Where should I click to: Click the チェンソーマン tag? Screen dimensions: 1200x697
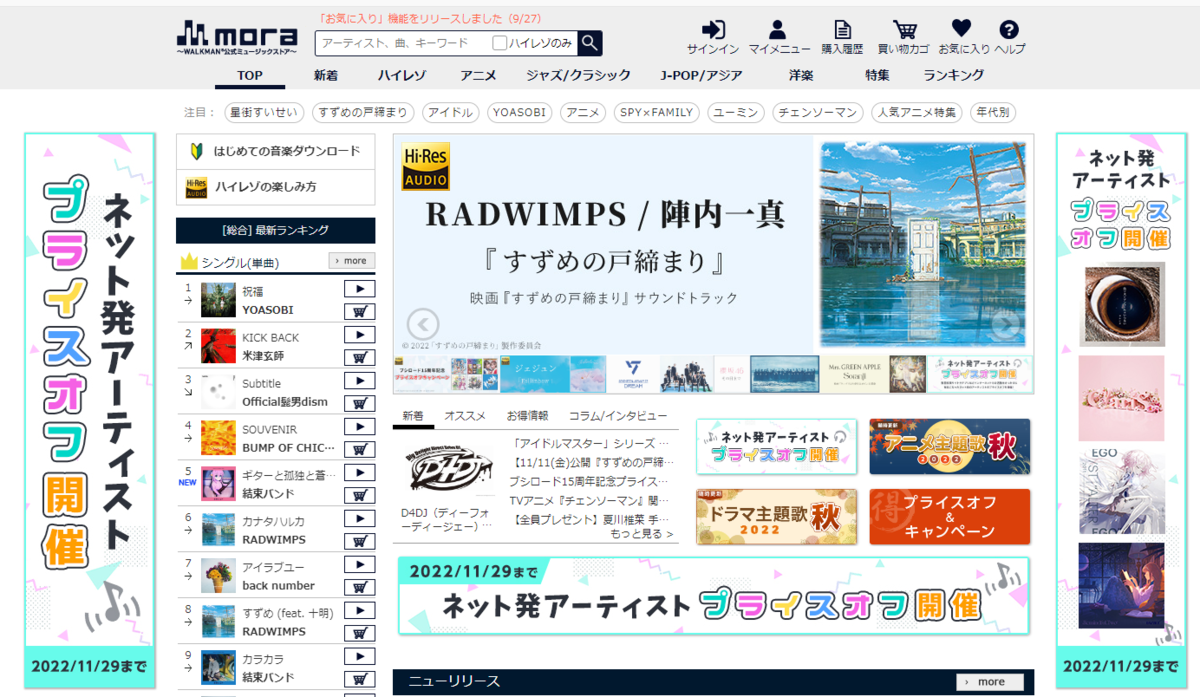(x=818, y=112)
